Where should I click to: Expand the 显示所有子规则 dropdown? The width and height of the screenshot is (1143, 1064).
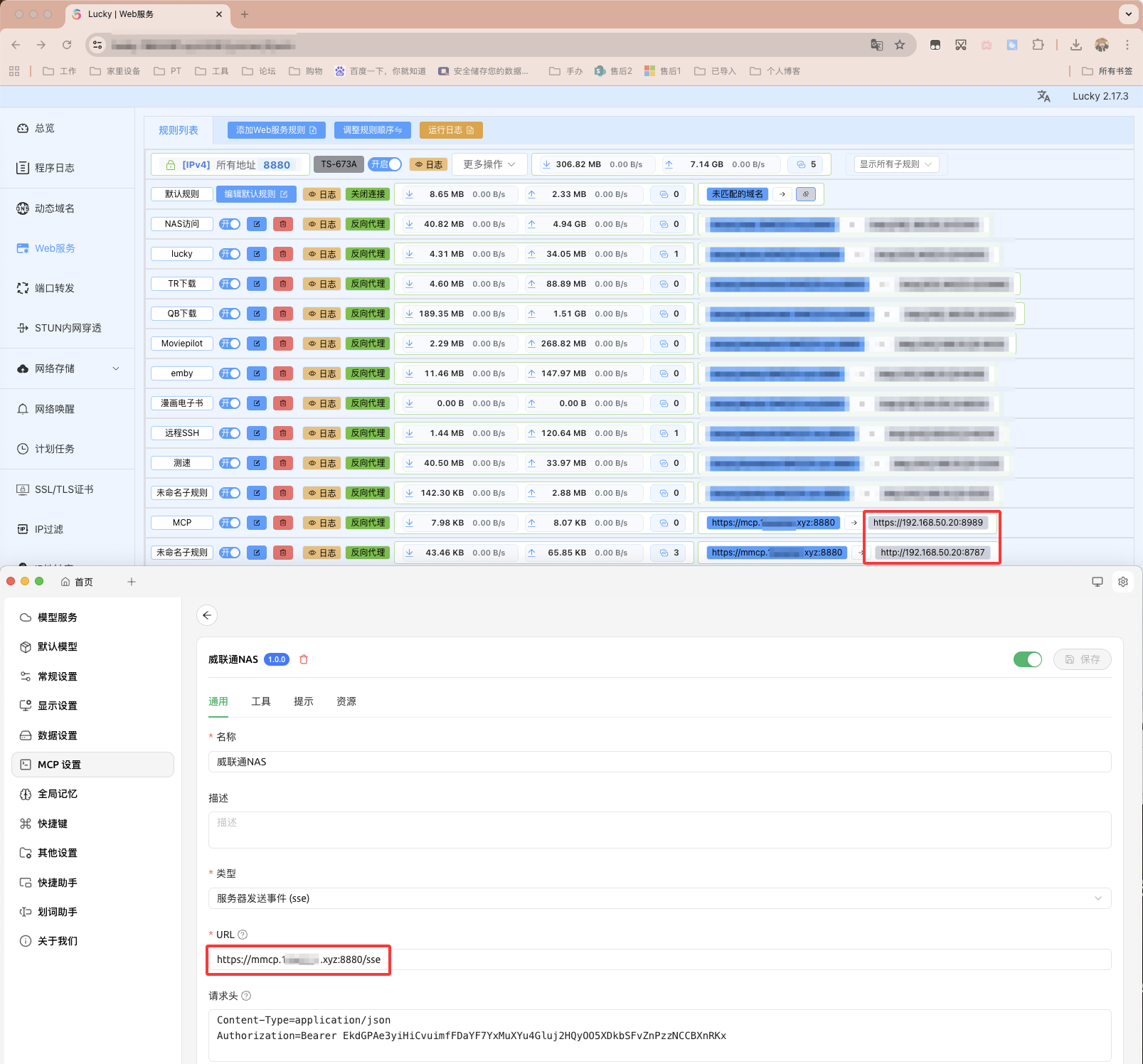tap(896, 164)
